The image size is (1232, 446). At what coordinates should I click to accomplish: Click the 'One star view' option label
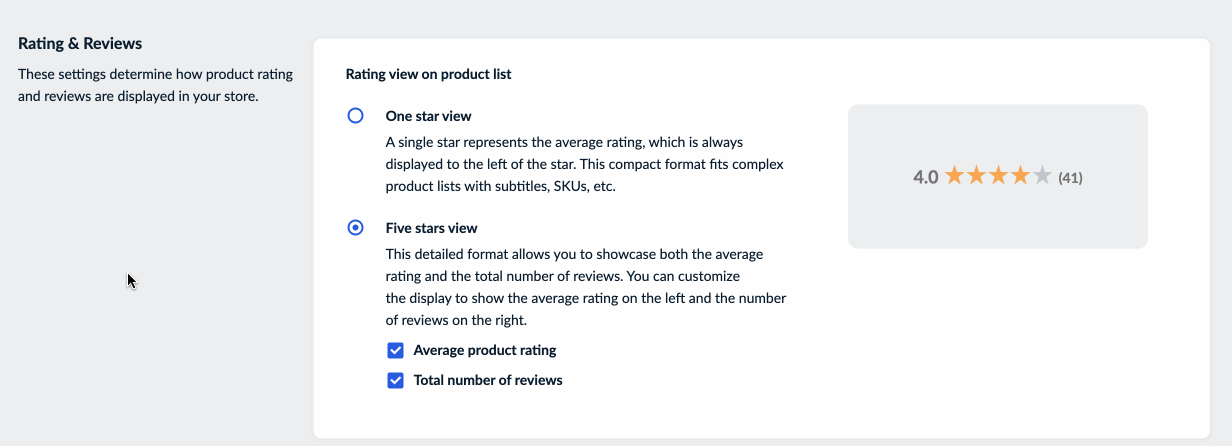(x=428, y=116)
